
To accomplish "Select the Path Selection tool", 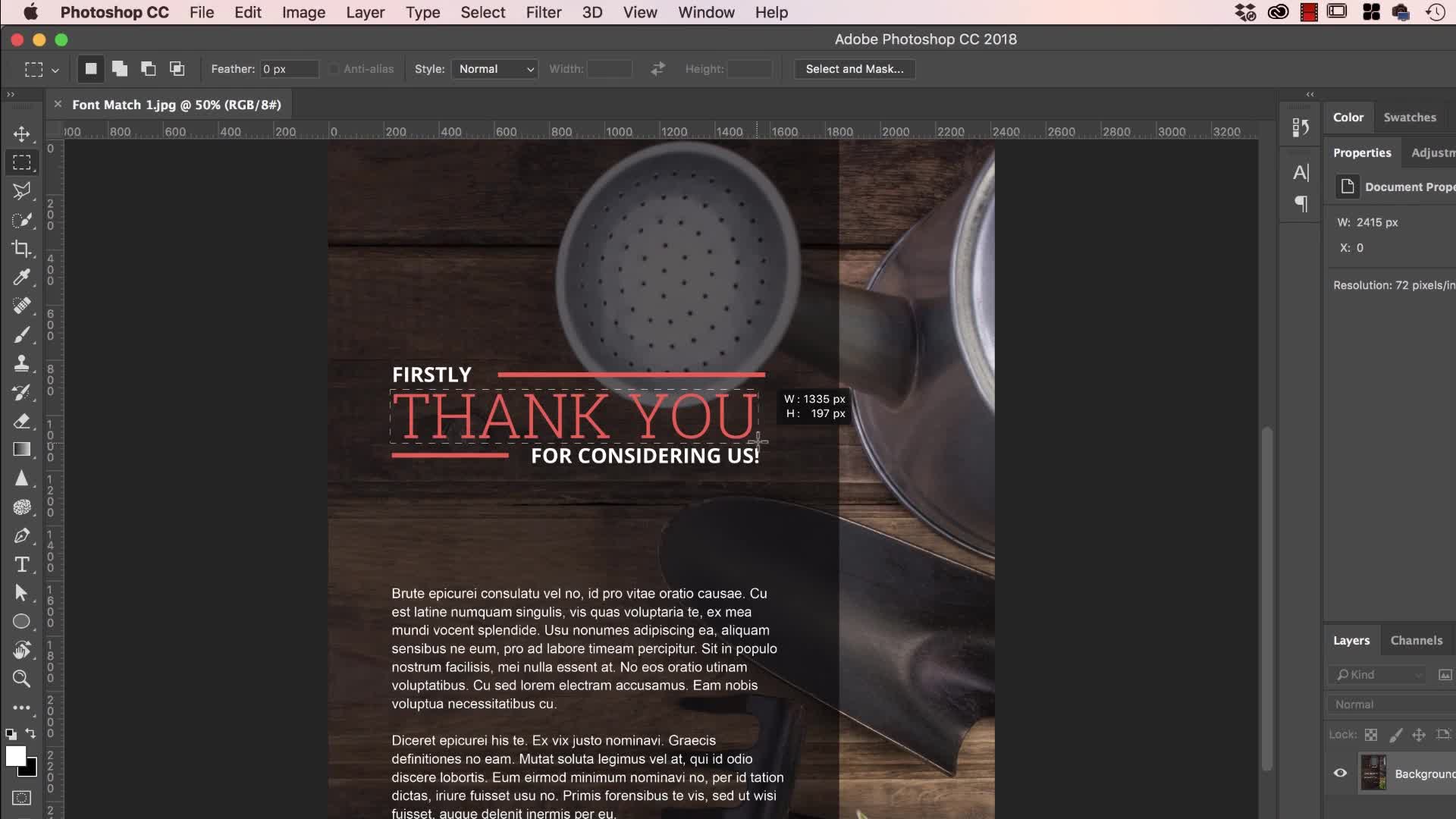I will 21,593.
